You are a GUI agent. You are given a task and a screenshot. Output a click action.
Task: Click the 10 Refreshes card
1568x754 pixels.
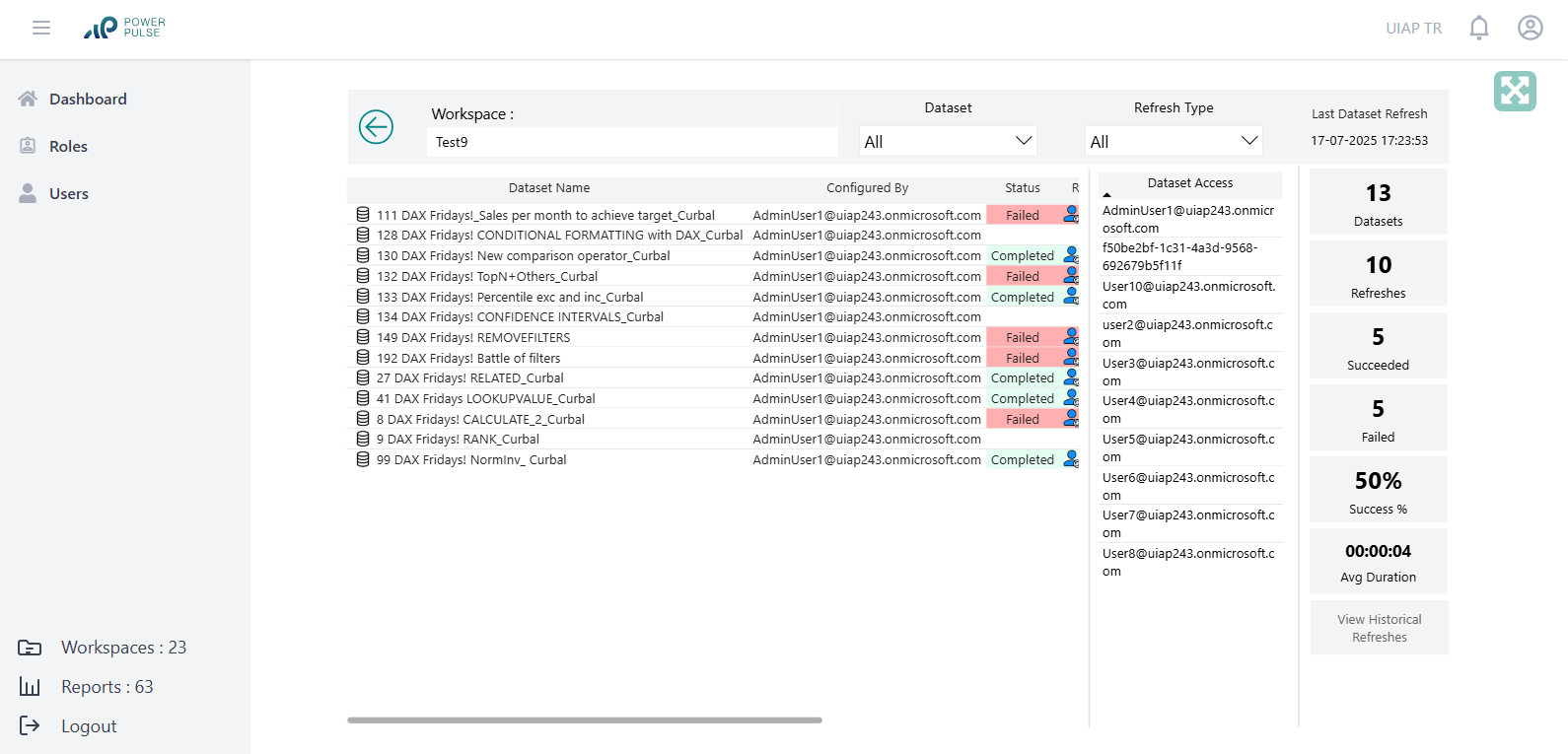(x=1378, y=274)
